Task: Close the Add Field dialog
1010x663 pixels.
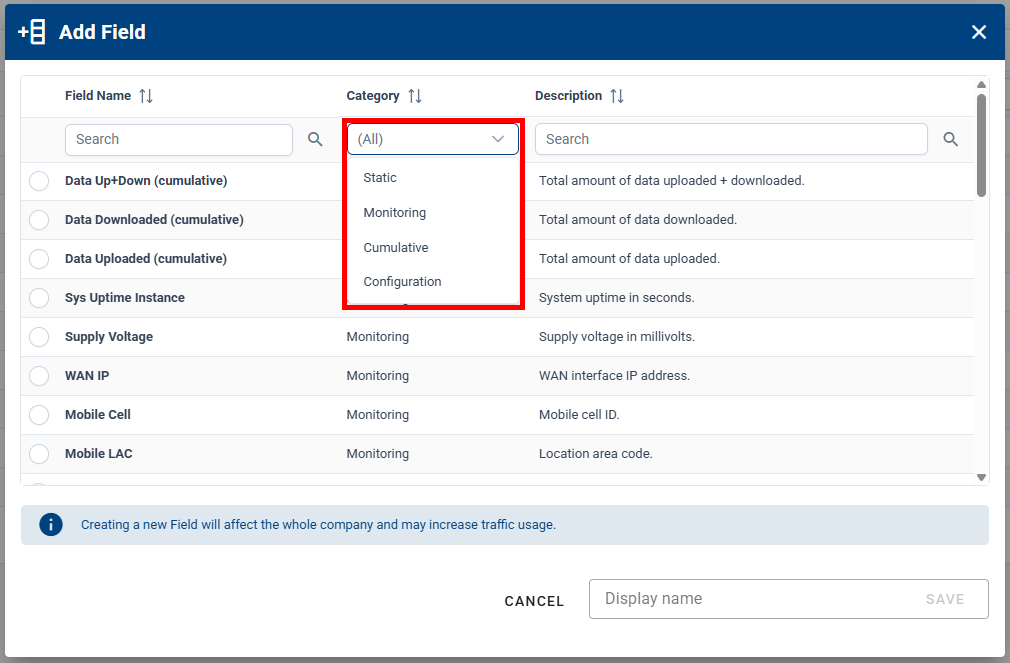Action: pyautogui.click(x=979, y=31)
